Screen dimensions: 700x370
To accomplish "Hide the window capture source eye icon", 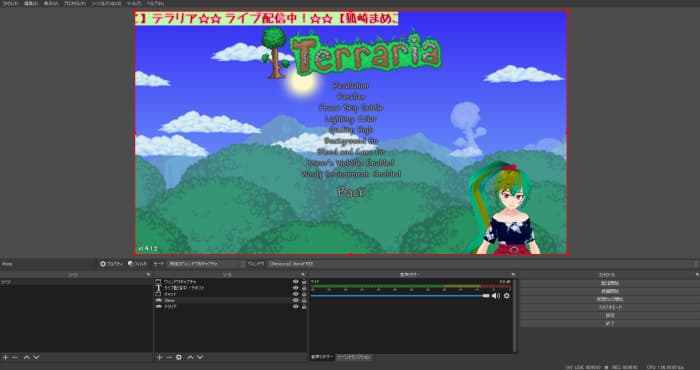I will 295,282.
